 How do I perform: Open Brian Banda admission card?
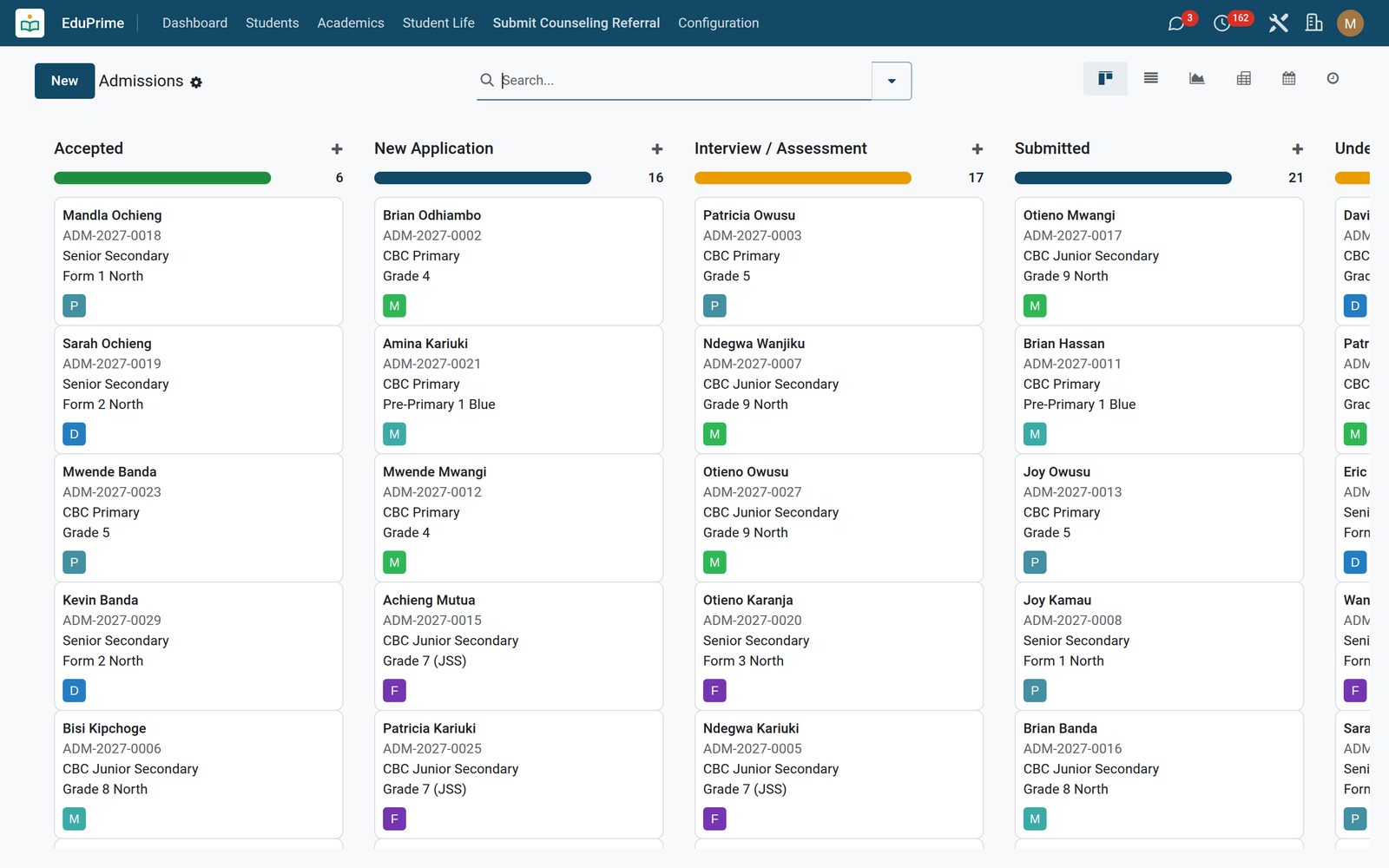click(1159, 774)
